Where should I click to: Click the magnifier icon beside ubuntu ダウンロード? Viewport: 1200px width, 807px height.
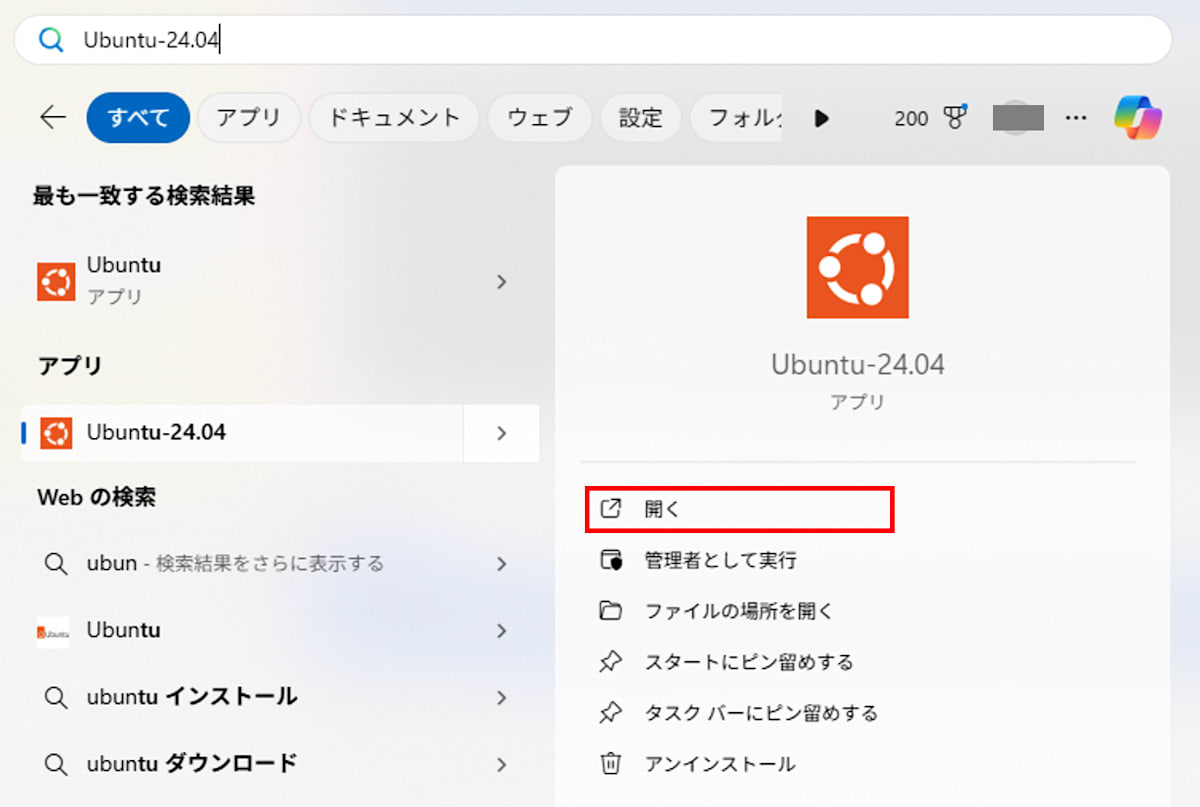[56, 764]
